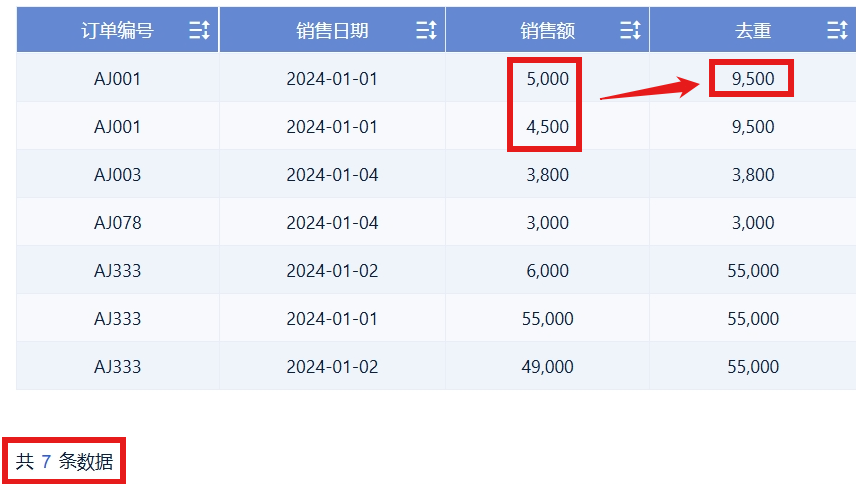This screenshot has height=487, width=856.
Task: Select the AJ078 order number cell
Action: pos(117,223)
